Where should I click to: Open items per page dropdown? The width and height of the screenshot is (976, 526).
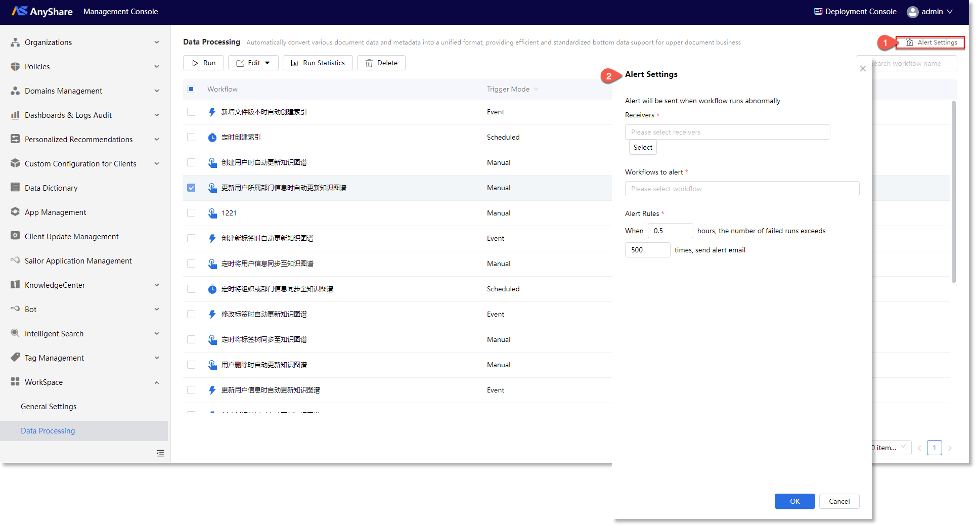891,448
